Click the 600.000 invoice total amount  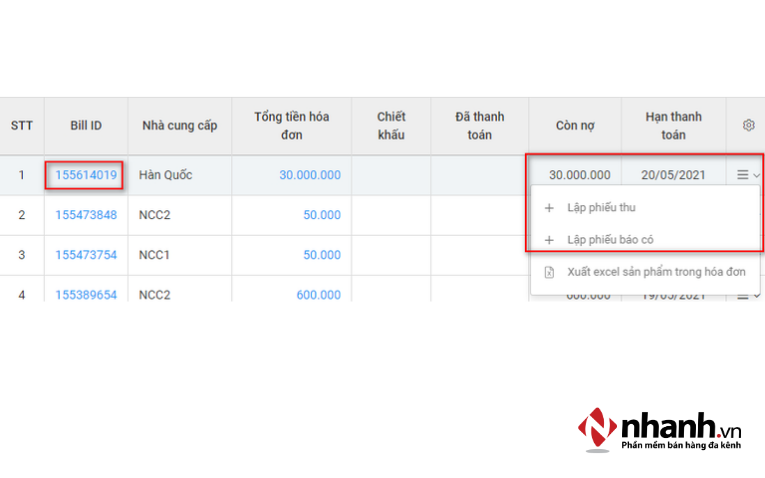tap(318, 295)
